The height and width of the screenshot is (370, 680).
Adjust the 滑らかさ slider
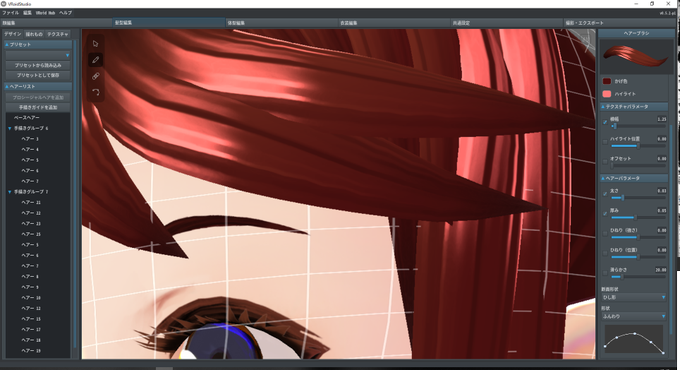tap(638, 277)
